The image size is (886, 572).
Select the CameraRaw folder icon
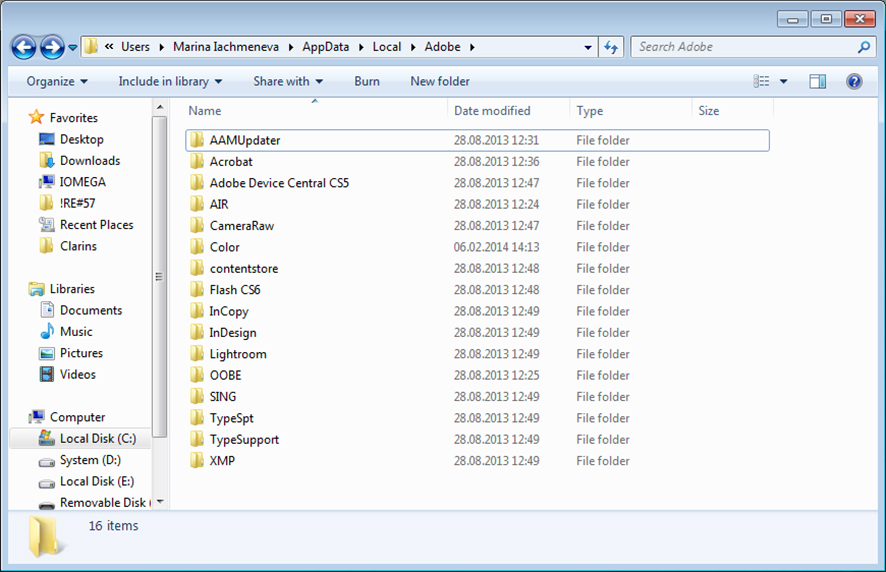coord(197,226)
